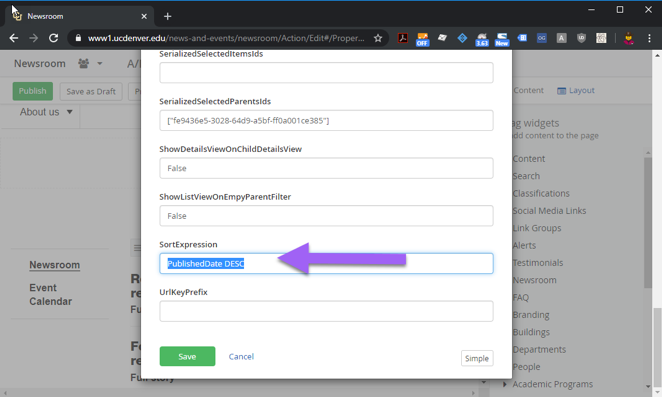Click the extension icon labeled OFF
Image resolution: width=662 pixels, height=397 pixels.
(422, 39)
